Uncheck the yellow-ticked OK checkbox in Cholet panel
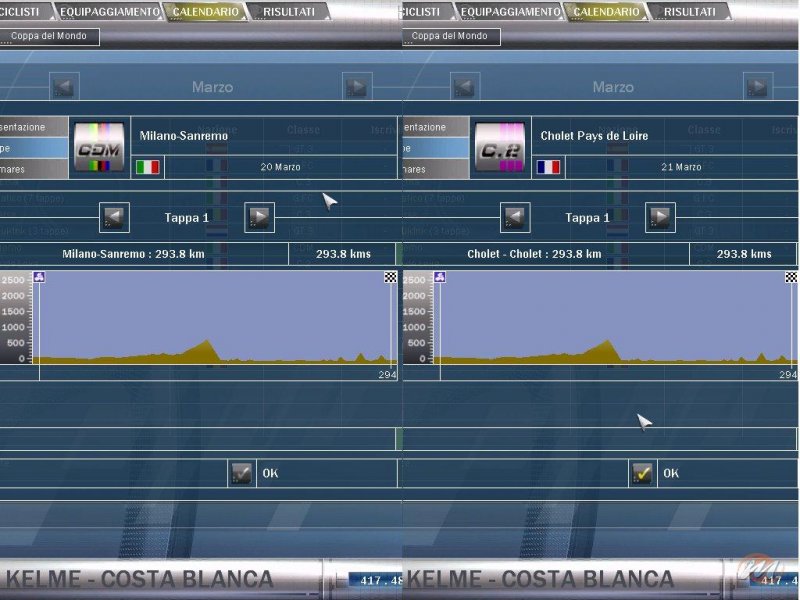800x600 pixels. coord(642,473)
